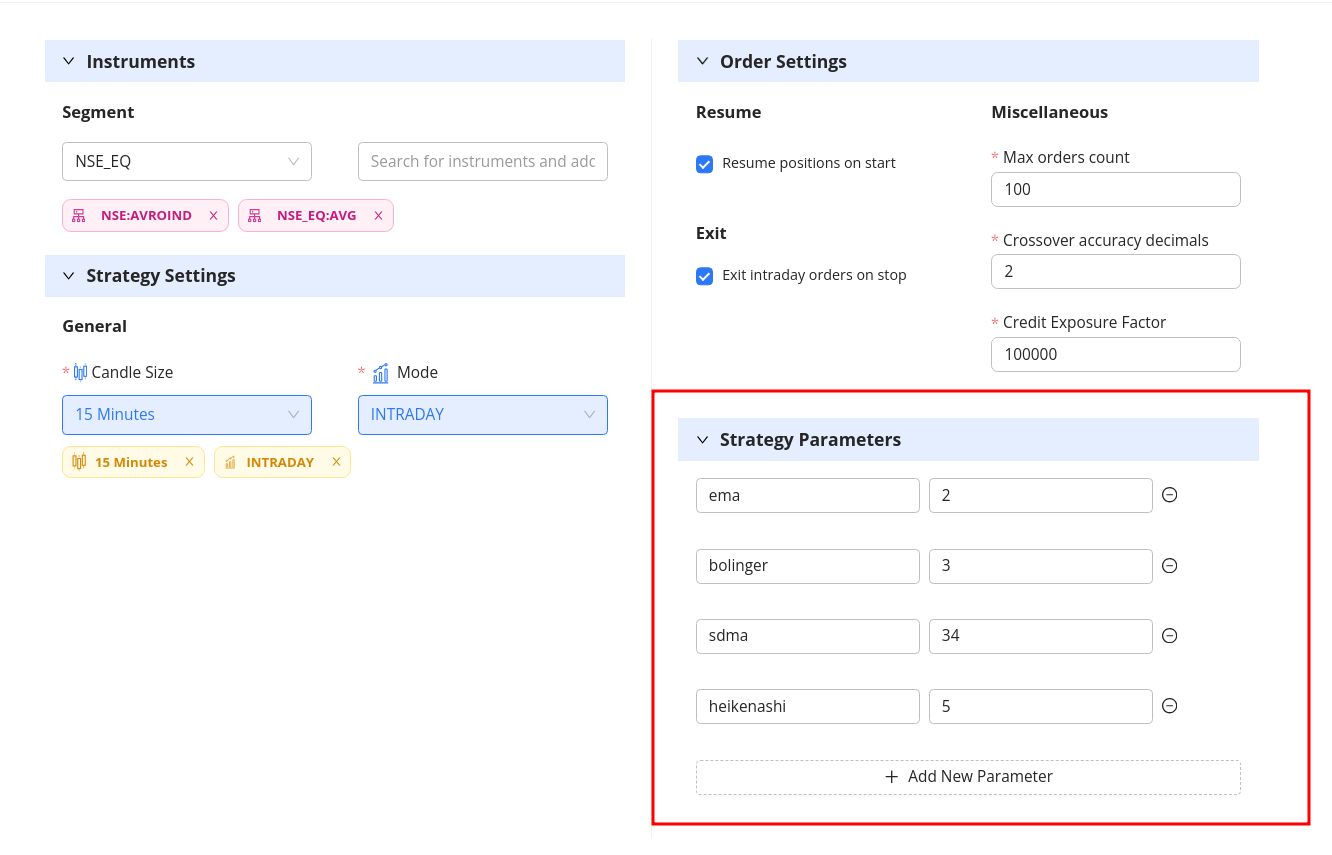1332x855 pixels.
Task: Click the bolinger value field containing 3
Action: [1041, 566]
